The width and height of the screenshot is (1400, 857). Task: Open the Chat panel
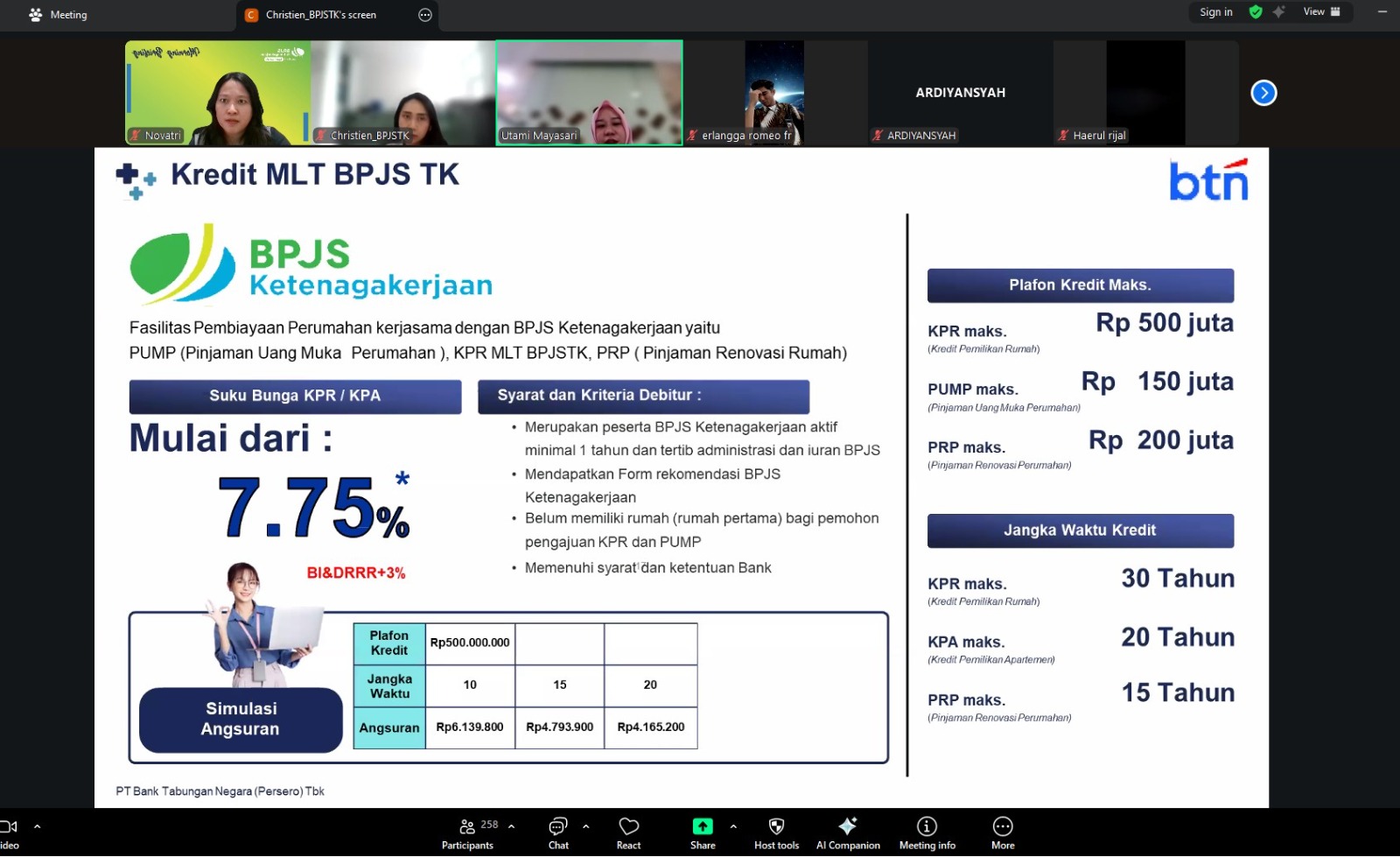tap(558, 832)
